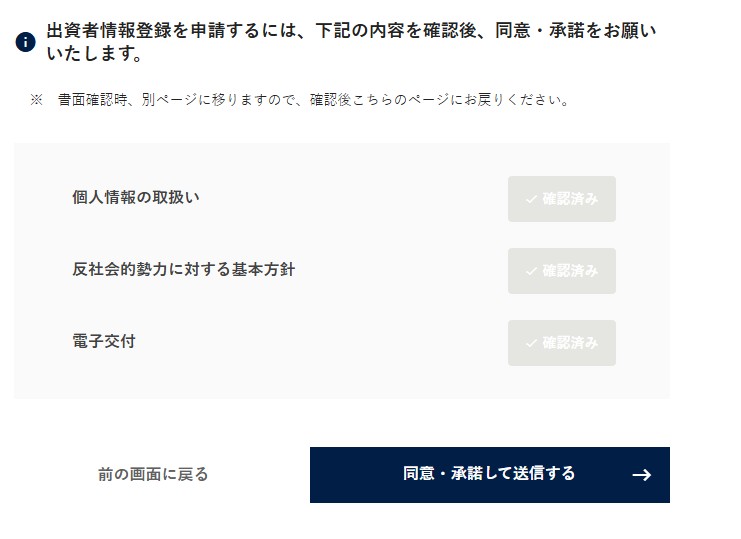Viewport: 741px width, 539px height.
Task: Click the word 確認済み in the 反社会的勢力 row
Action: (570, 271)
